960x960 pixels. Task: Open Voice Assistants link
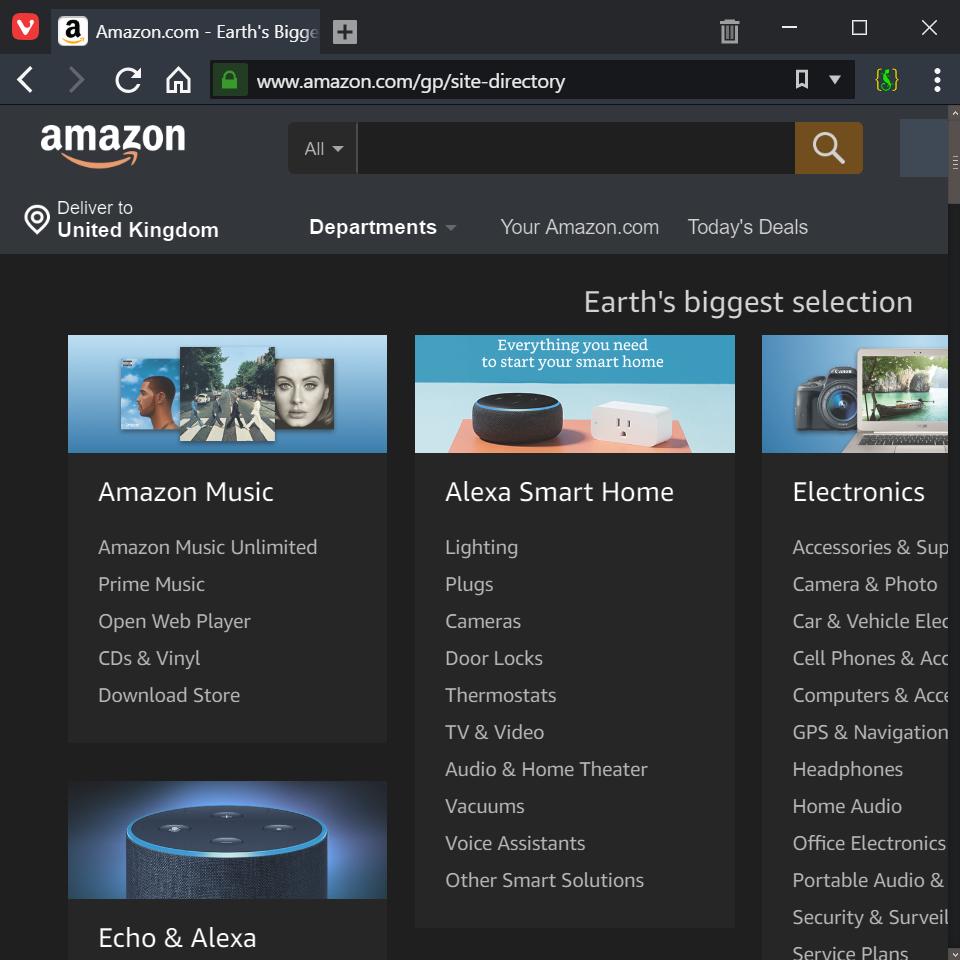tap(515, 844)
